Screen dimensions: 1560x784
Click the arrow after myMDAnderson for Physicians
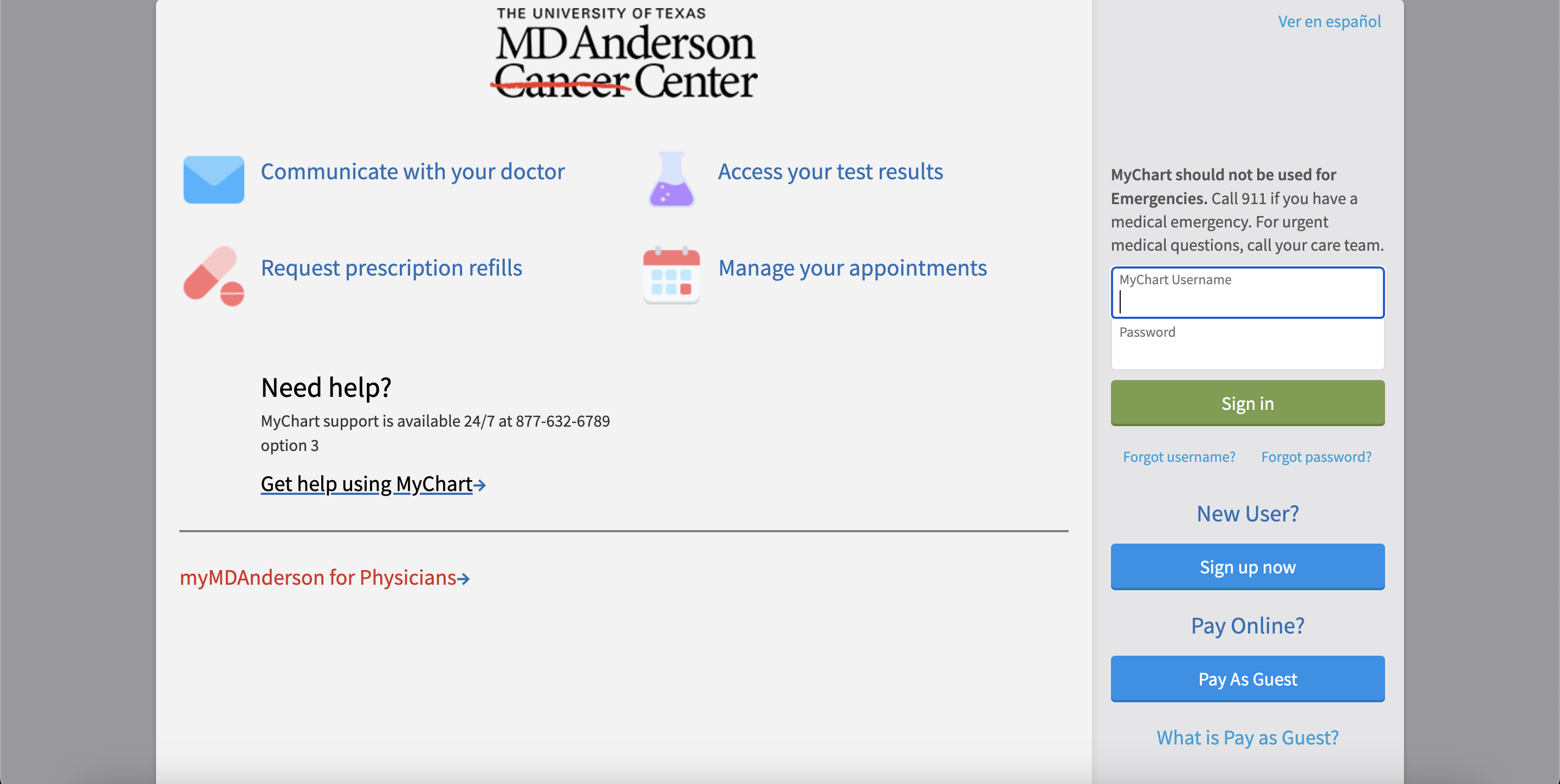coord(463,579)
